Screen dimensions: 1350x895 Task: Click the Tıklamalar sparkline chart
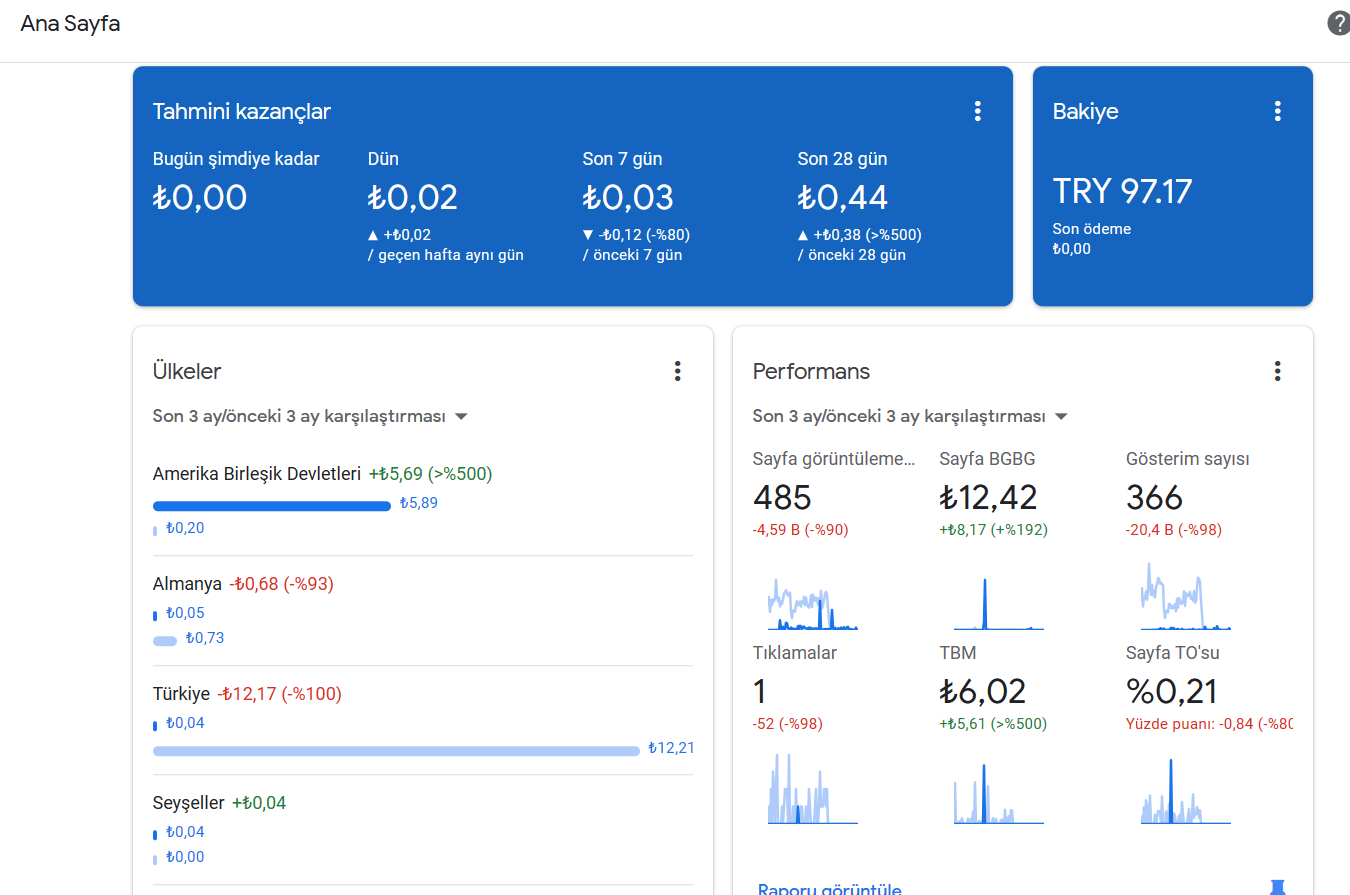pyautogui.click(x=813, y=788)
